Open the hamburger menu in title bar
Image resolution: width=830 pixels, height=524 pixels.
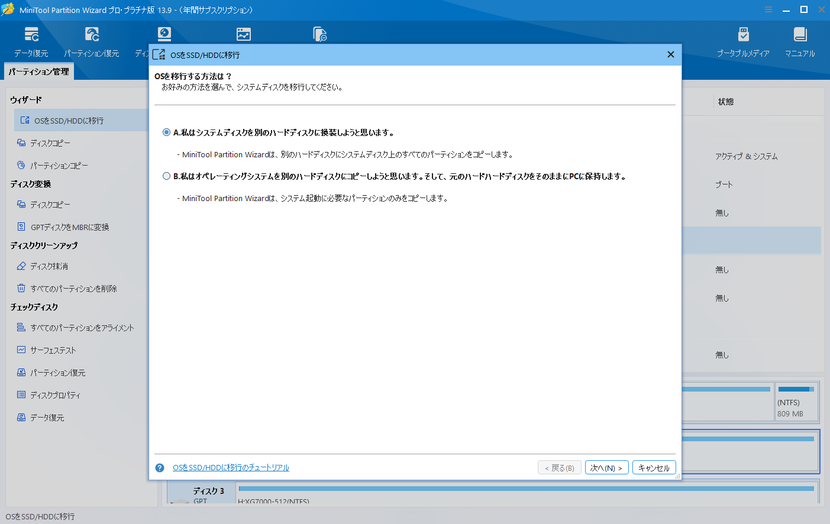[x=768, y=10]
